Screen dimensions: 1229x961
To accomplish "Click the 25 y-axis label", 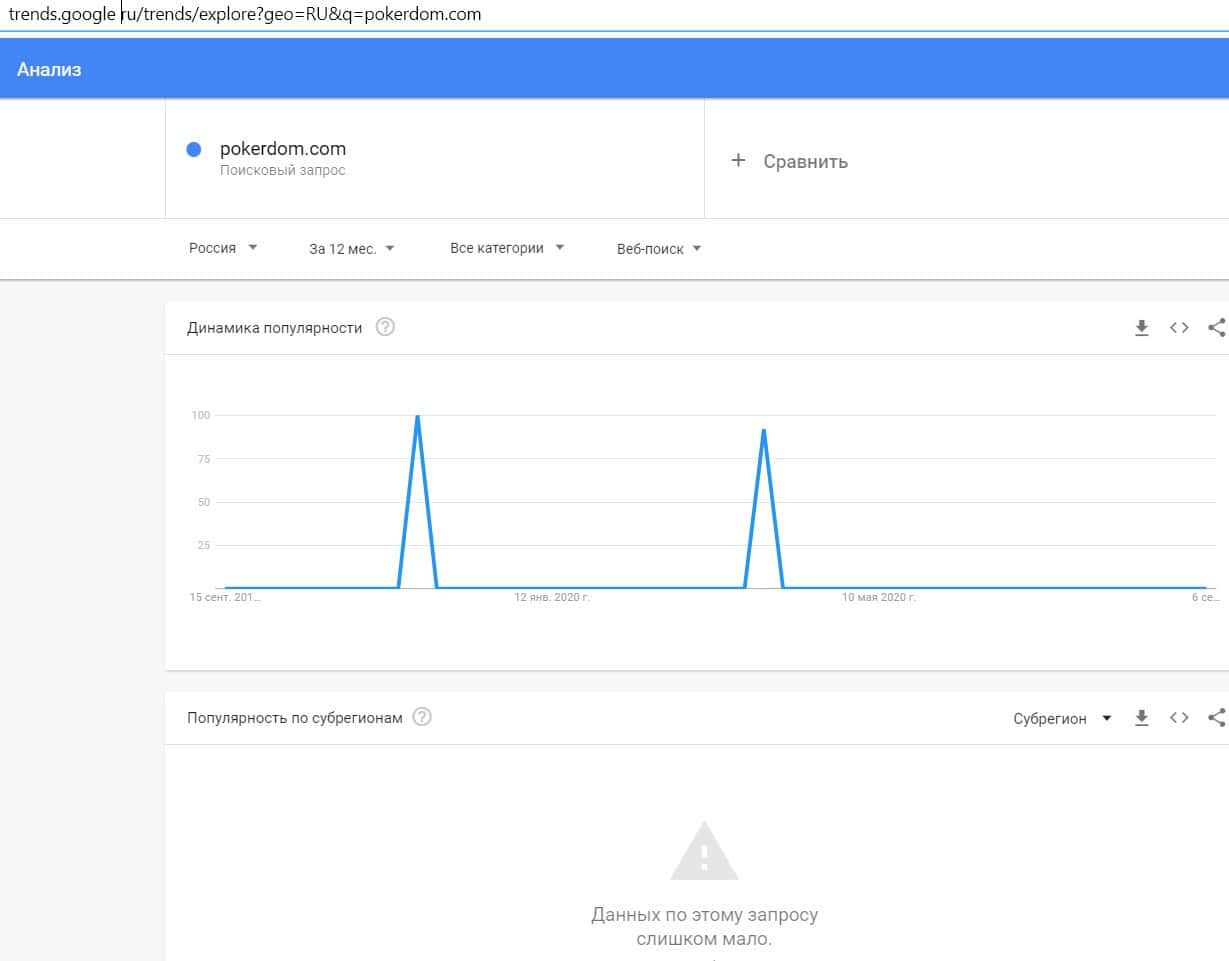I will (204, 545).
